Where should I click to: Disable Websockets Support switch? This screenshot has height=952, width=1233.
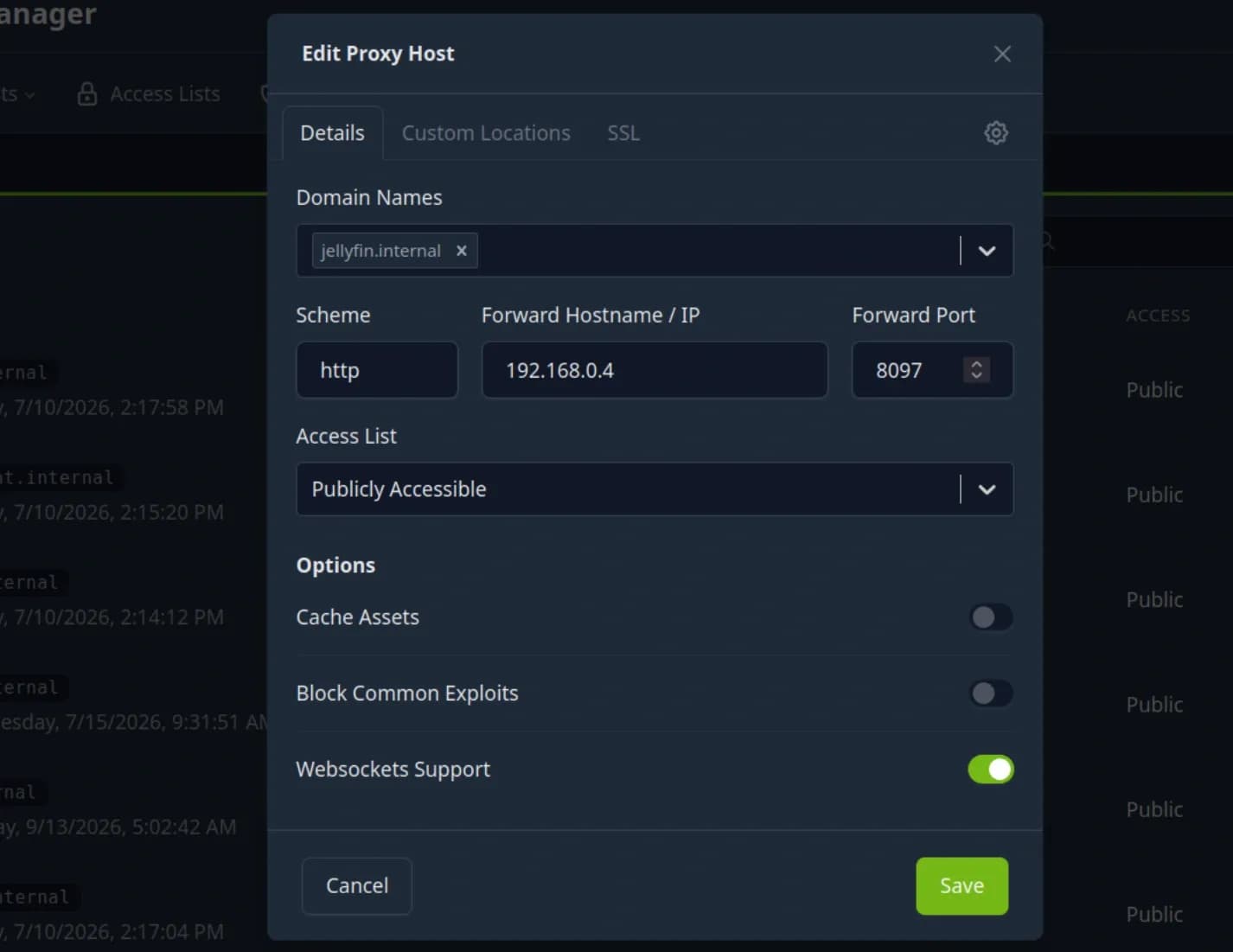pos(990,770)
